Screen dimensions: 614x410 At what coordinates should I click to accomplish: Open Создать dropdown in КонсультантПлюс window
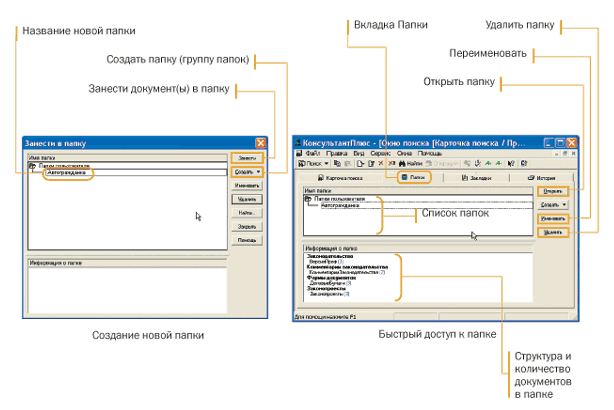pyautogui.click(x=553, y=205)
